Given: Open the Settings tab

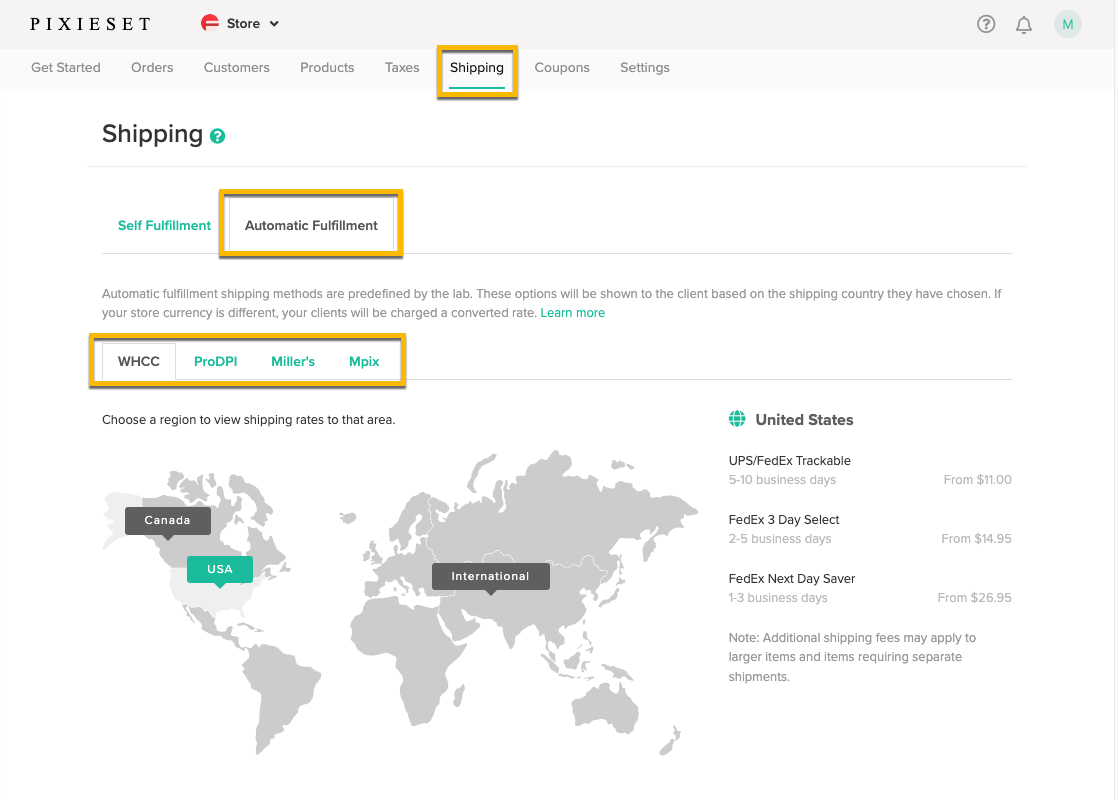Looking at the screenshot, I should (645, 68).
